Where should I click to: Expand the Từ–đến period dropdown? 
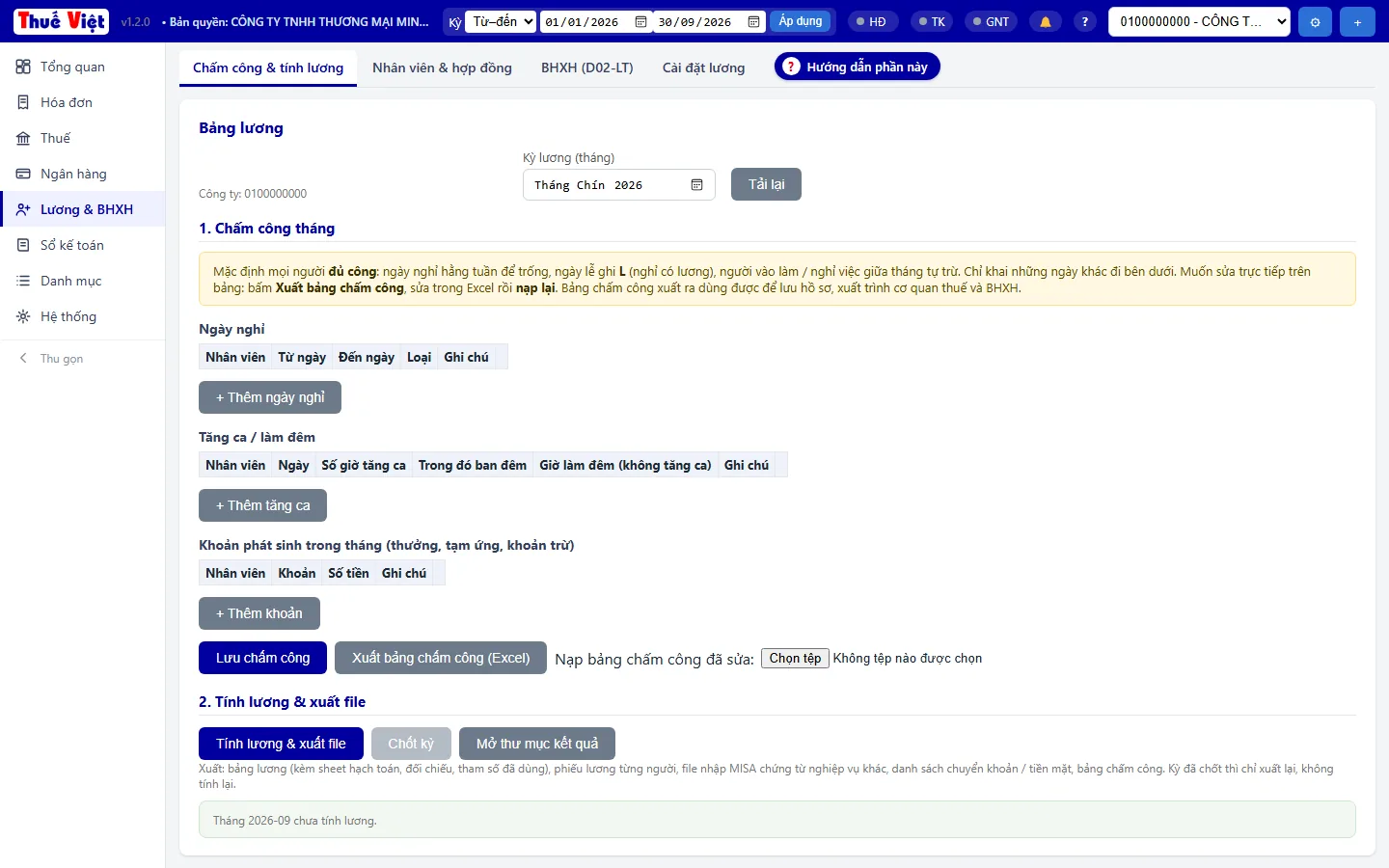[501, 21]
